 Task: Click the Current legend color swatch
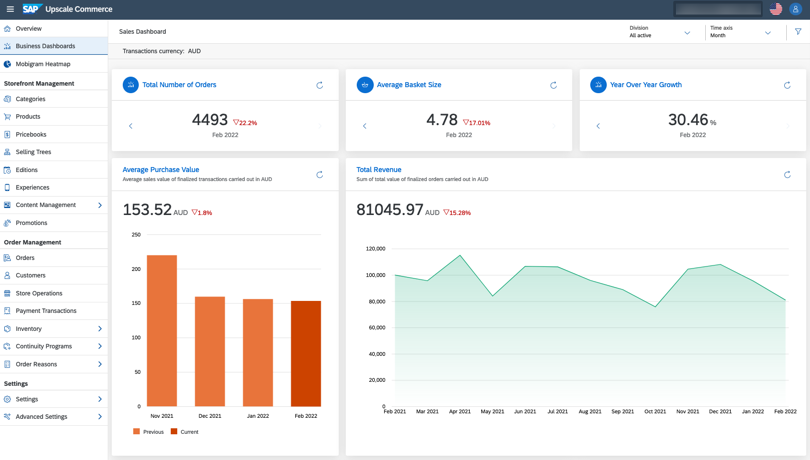click(174, 432)
